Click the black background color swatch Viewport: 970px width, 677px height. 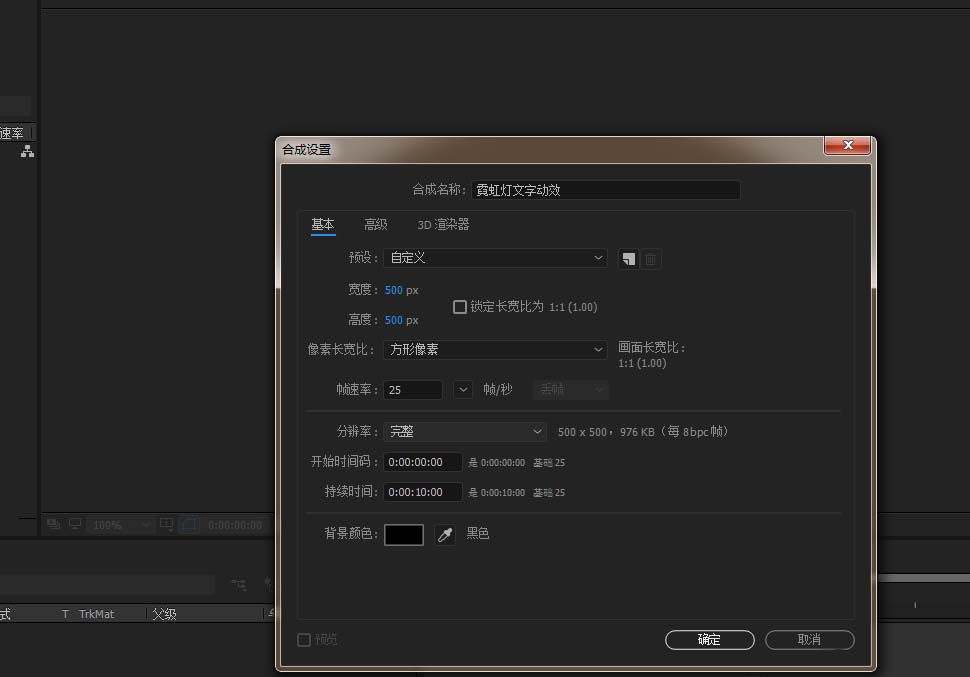pos(404,535)
